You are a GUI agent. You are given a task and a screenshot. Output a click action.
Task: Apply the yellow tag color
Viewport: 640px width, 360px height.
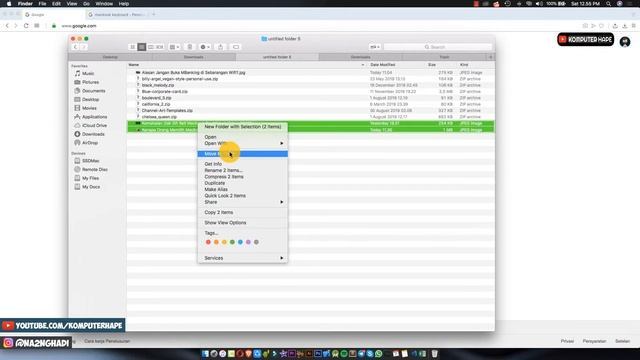224,242
